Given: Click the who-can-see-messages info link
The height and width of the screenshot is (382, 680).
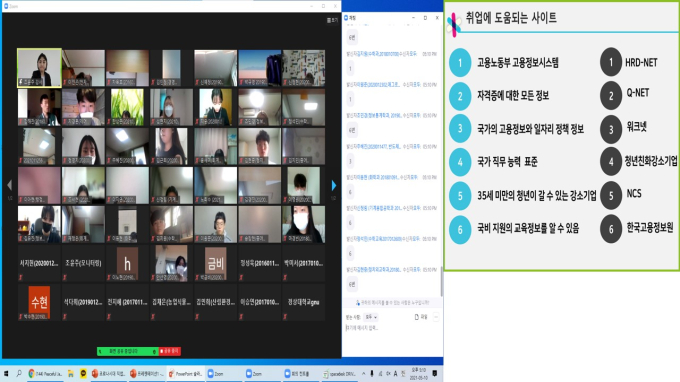Looking at the screenshot, I should 392,303.
